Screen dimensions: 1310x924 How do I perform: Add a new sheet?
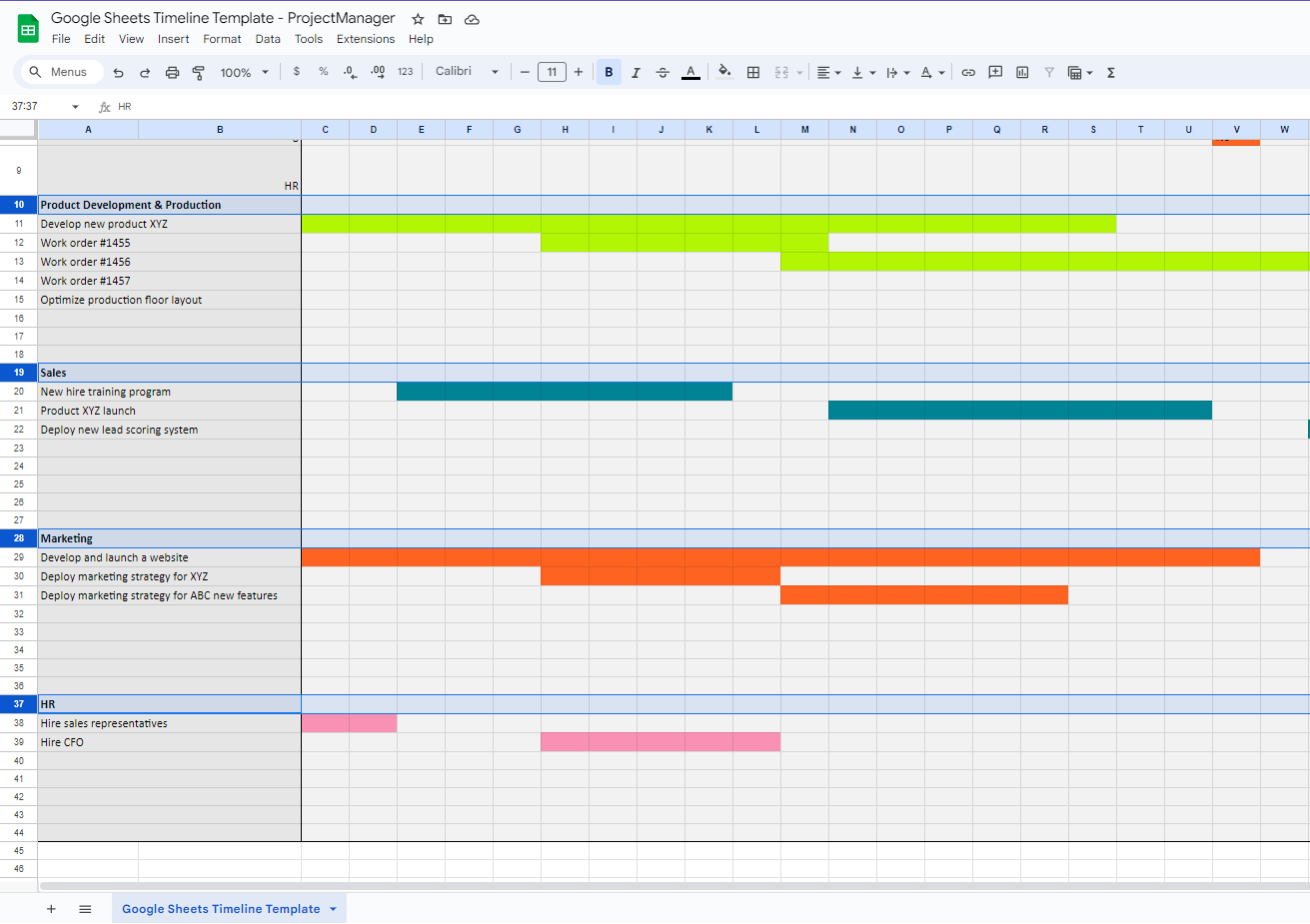[x=51, y=909]
